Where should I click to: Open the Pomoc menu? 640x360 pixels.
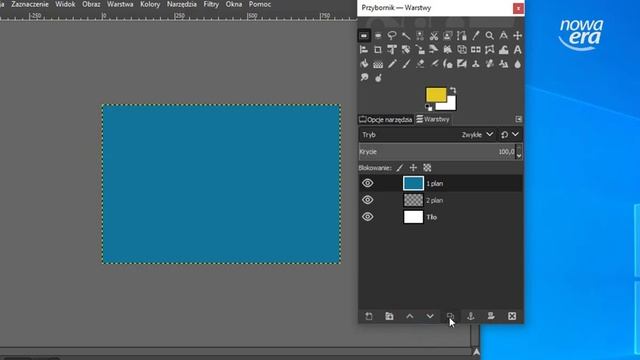[260, 4]
